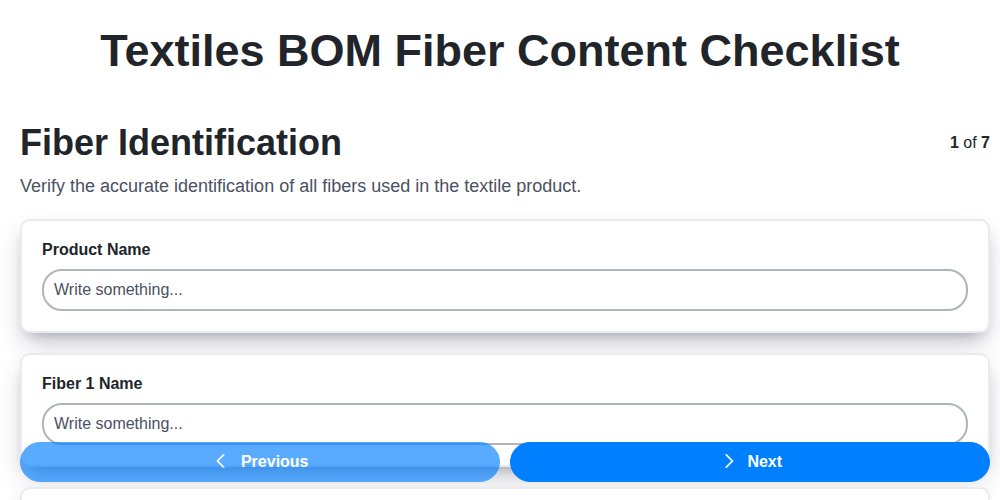The width and height of the screenshot is (1000, 500).
Task: Click the left chevron icon beside Previous
Action: [221, 461]
